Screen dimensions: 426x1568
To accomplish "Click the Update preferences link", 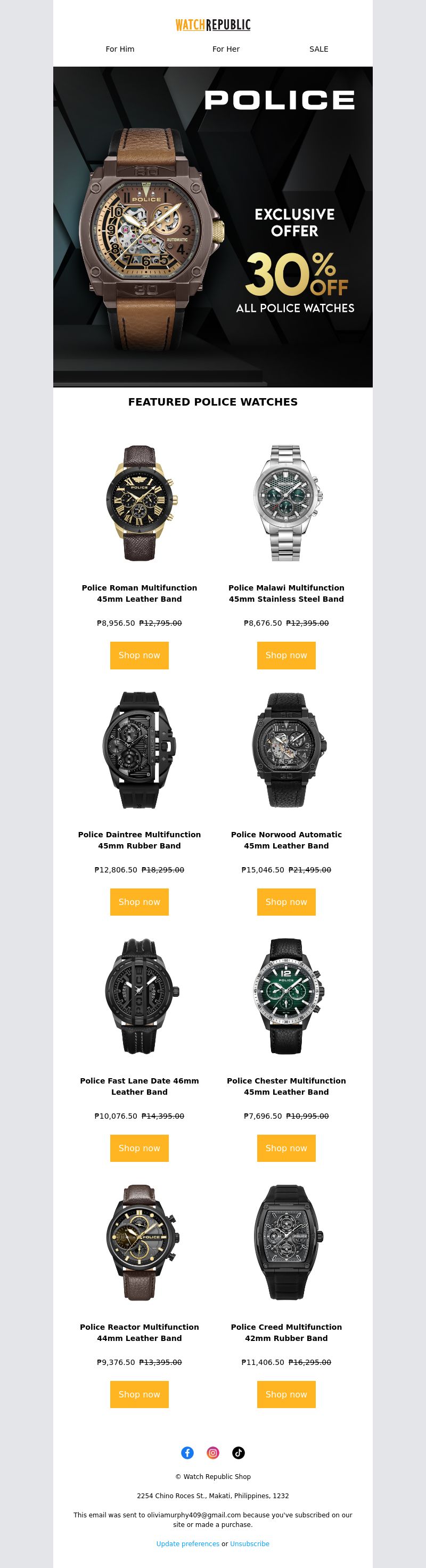I will click(x=187, y=1543).
